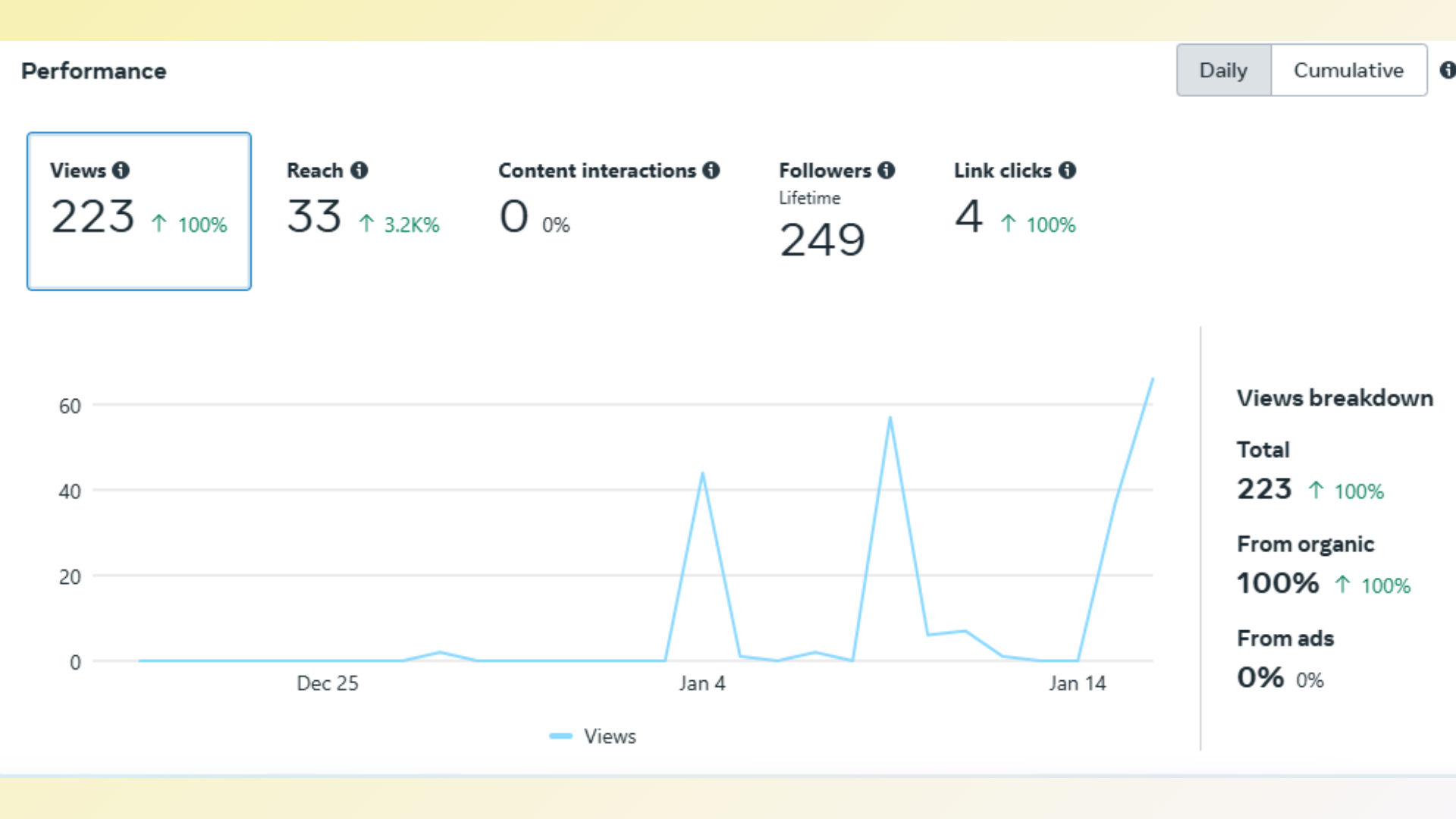Switch to the Cumulative view

coord(1348,70)
